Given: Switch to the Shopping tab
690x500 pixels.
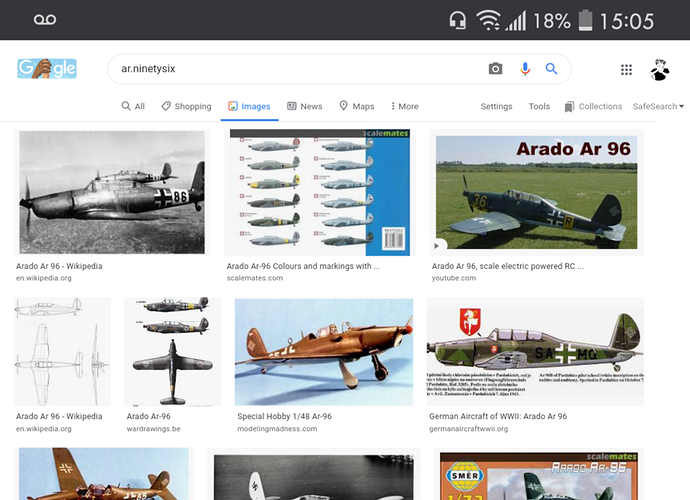Looking at the screenshot, I should (x=187, y=106).
